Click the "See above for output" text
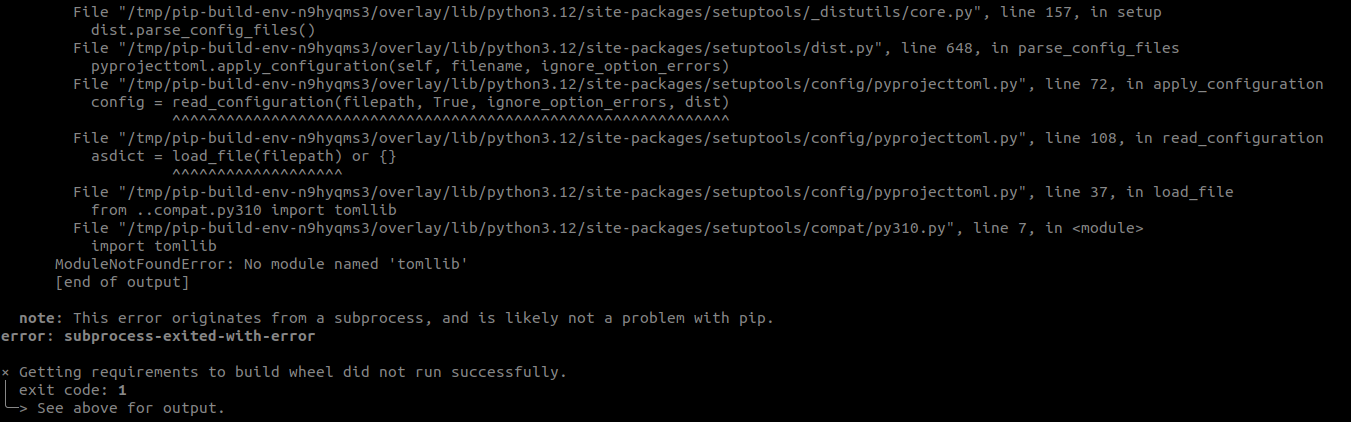1351x422 pixels. (131, 408)
